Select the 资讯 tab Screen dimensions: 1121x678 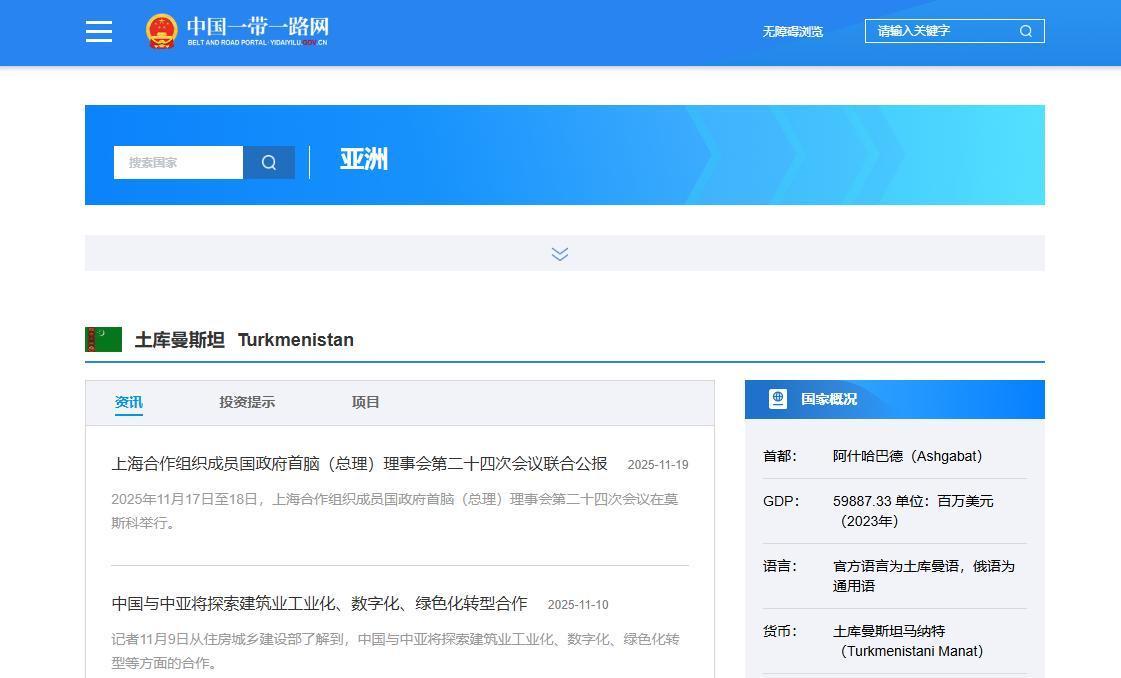tap(129, 402)
